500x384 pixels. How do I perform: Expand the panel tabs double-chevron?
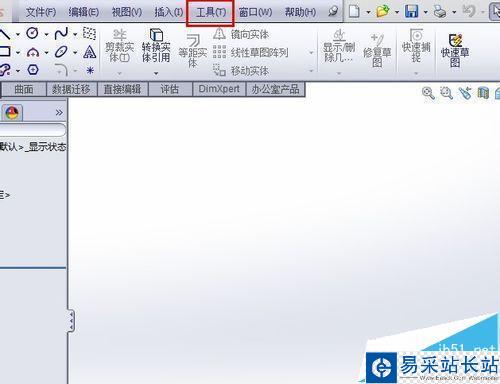pyautogui.click(x=59, y=113)
